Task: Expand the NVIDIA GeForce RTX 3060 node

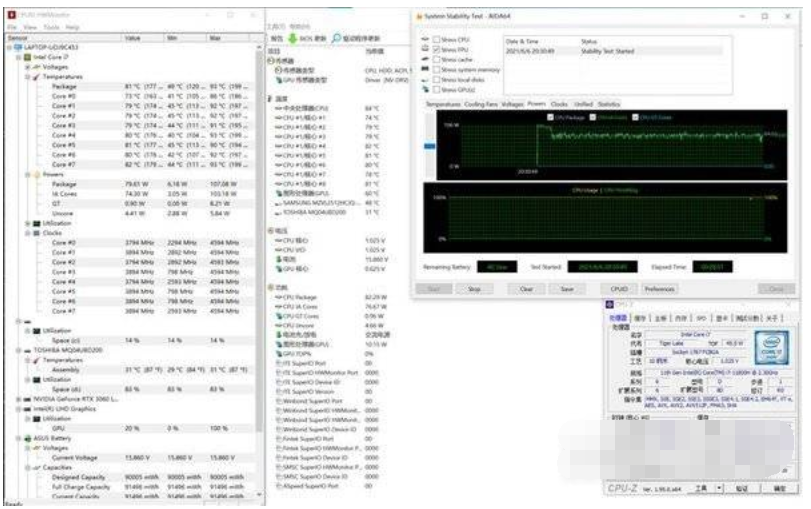Action: 19,399
